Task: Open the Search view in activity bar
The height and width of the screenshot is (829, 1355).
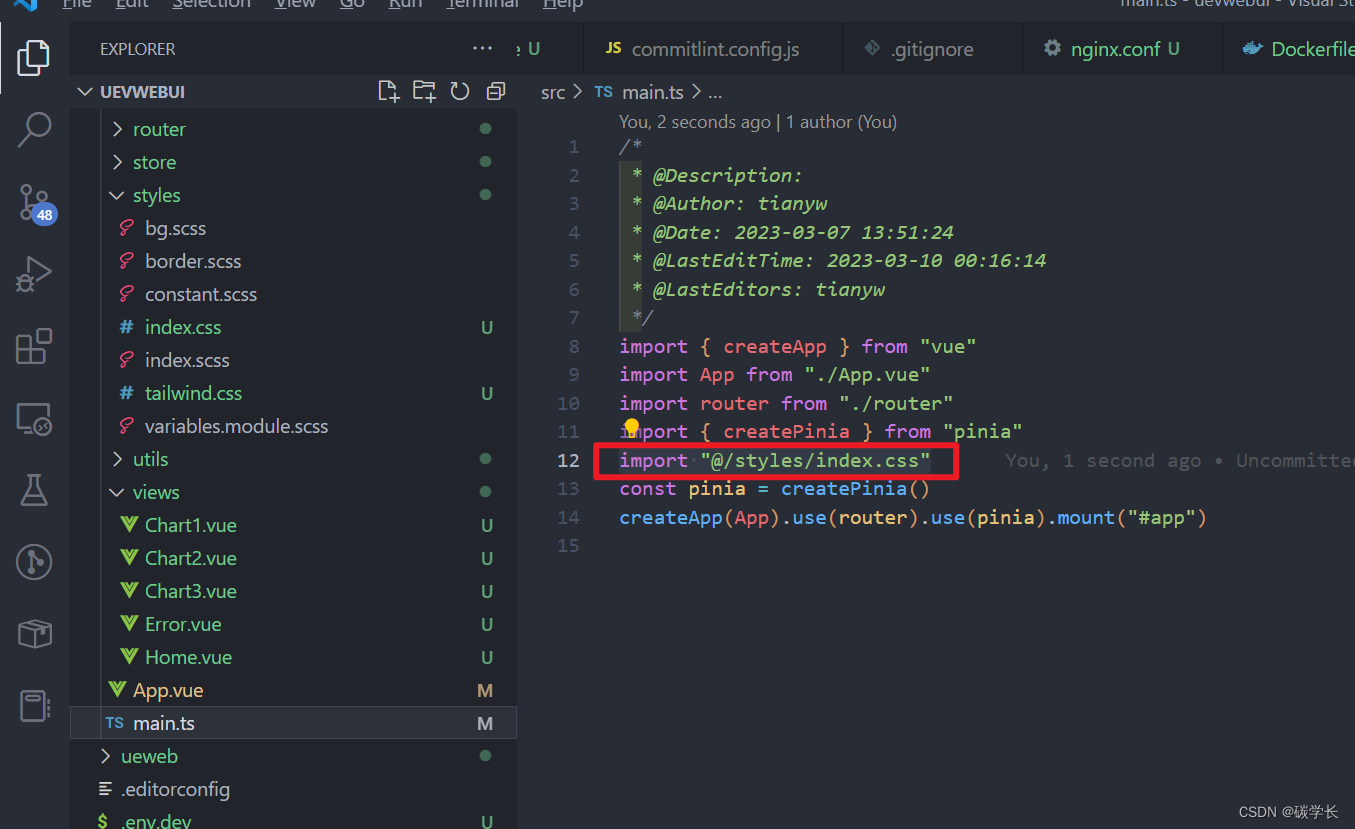Action: pyautogui.click(x=34, y=129)
